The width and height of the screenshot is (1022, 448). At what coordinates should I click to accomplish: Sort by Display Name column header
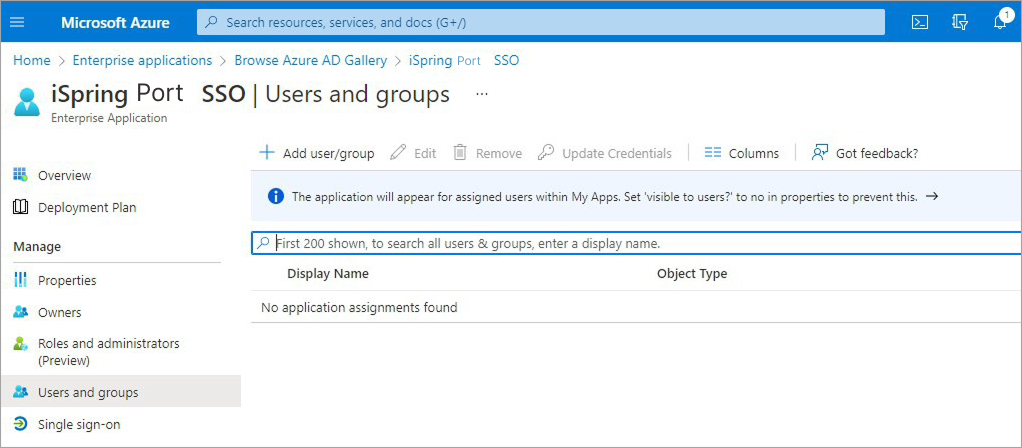pyautogui.click(x=328, y=273)
